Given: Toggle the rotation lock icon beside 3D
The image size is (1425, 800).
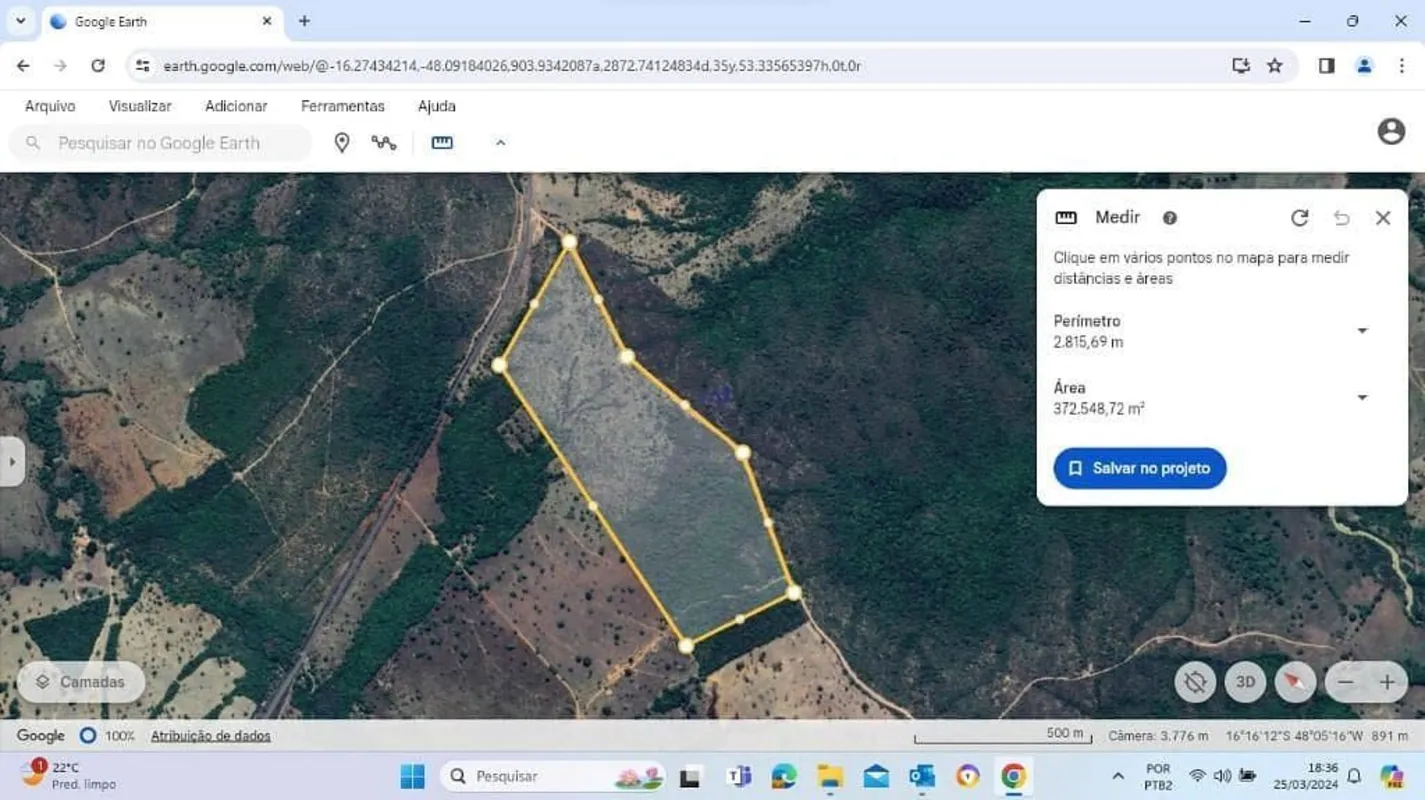Looking at the screenshot, I should click(x=1195, y=682).
